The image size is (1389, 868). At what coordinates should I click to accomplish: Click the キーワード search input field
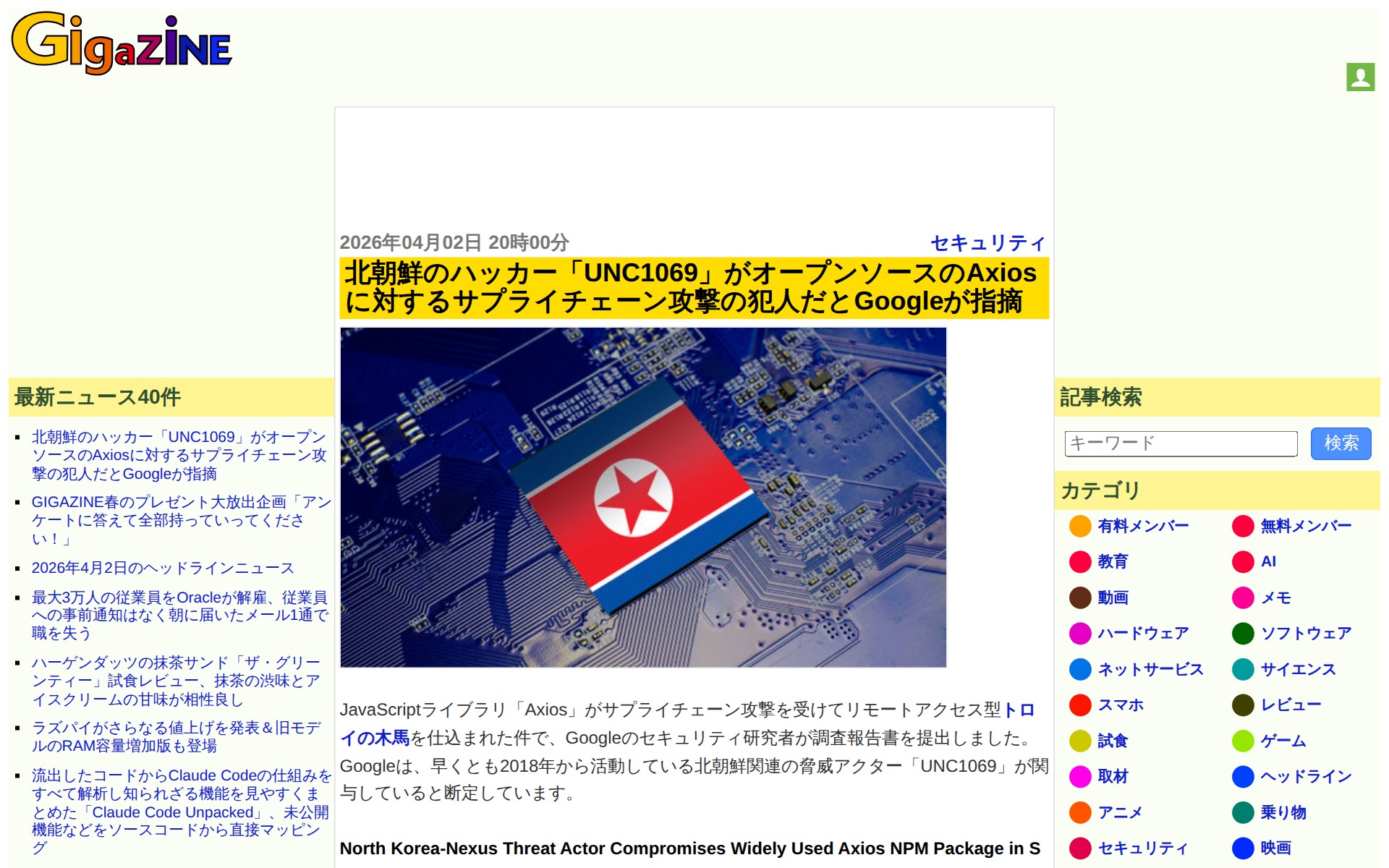(x=1181, y=443)
